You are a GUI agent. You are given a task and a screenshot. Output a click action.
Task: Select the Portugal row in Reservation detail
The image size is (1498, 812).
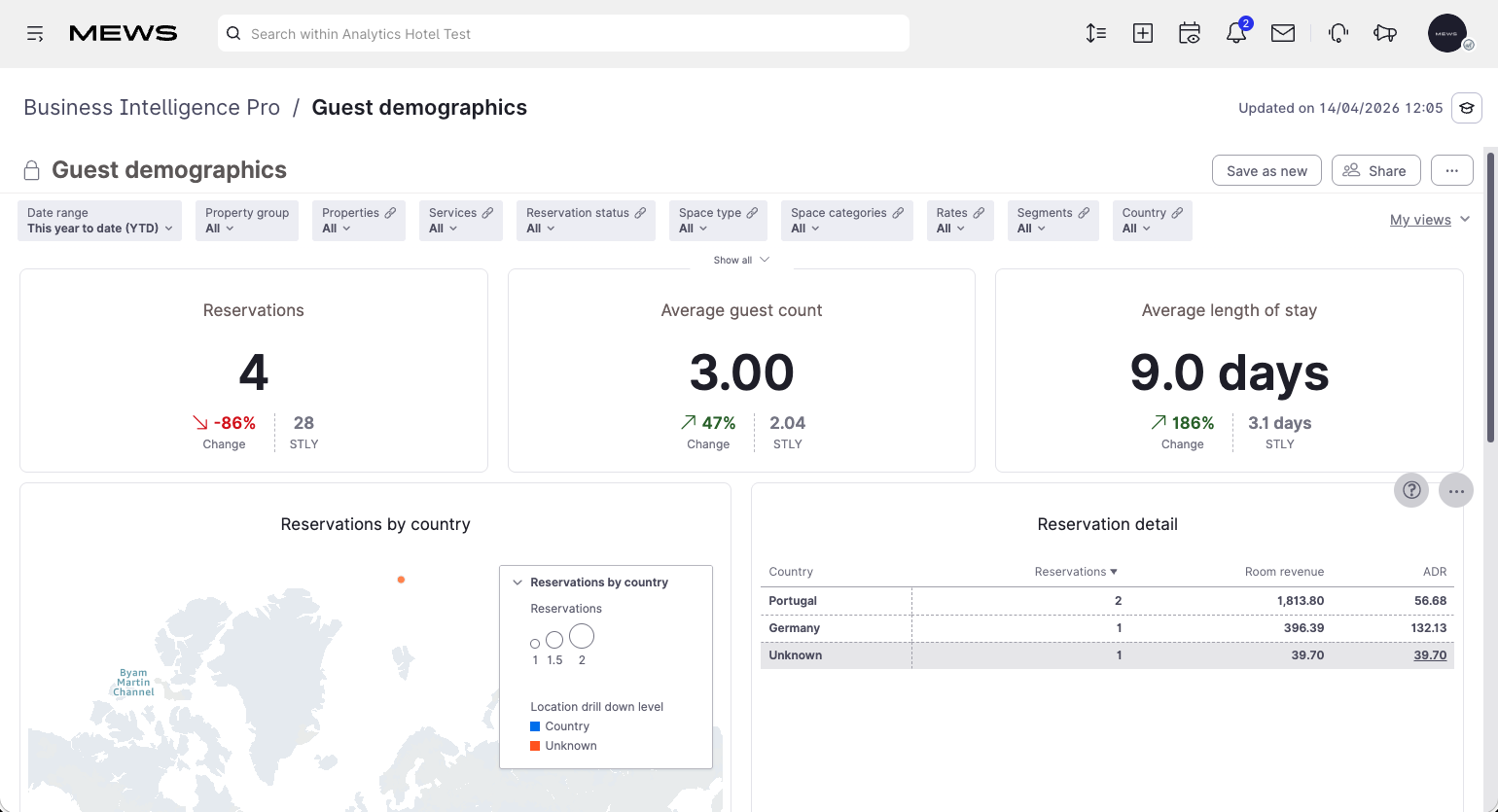(1107, 601)
